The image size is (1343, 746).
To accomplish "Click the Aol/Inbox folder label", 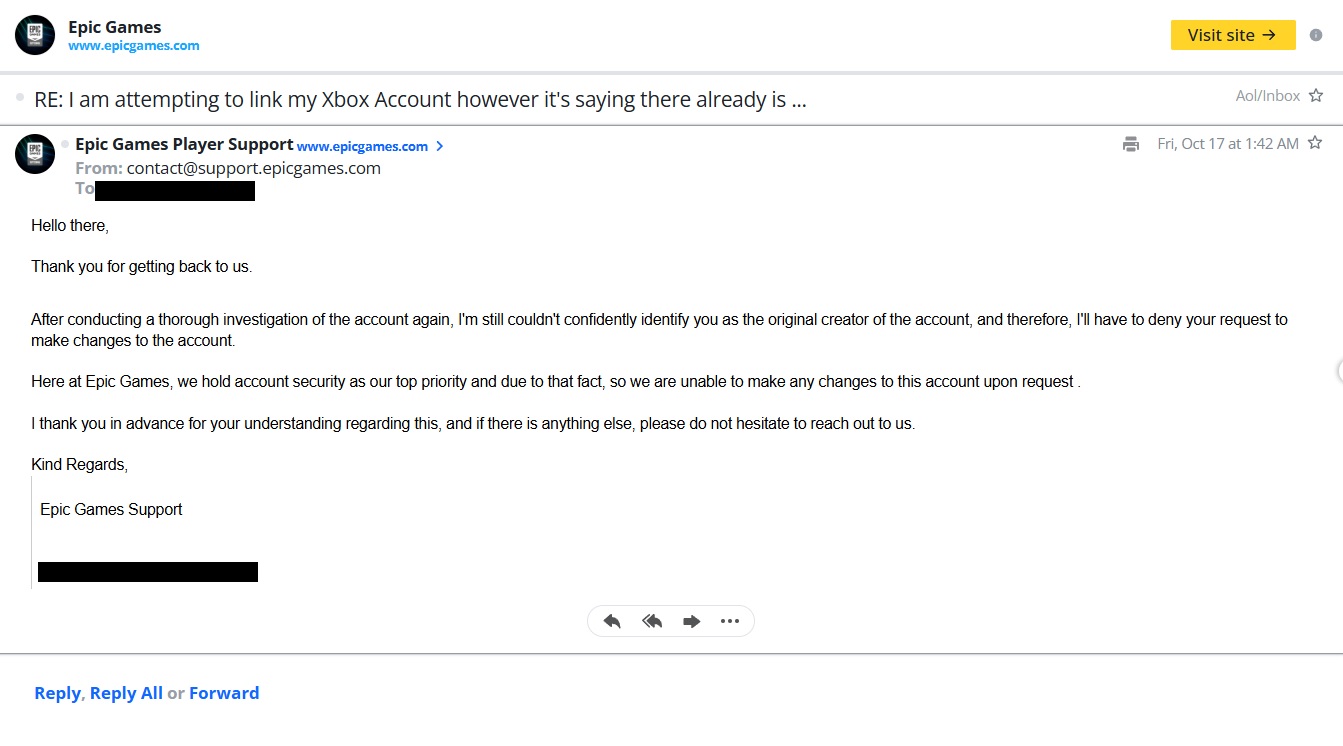I will click(1268, 96).
